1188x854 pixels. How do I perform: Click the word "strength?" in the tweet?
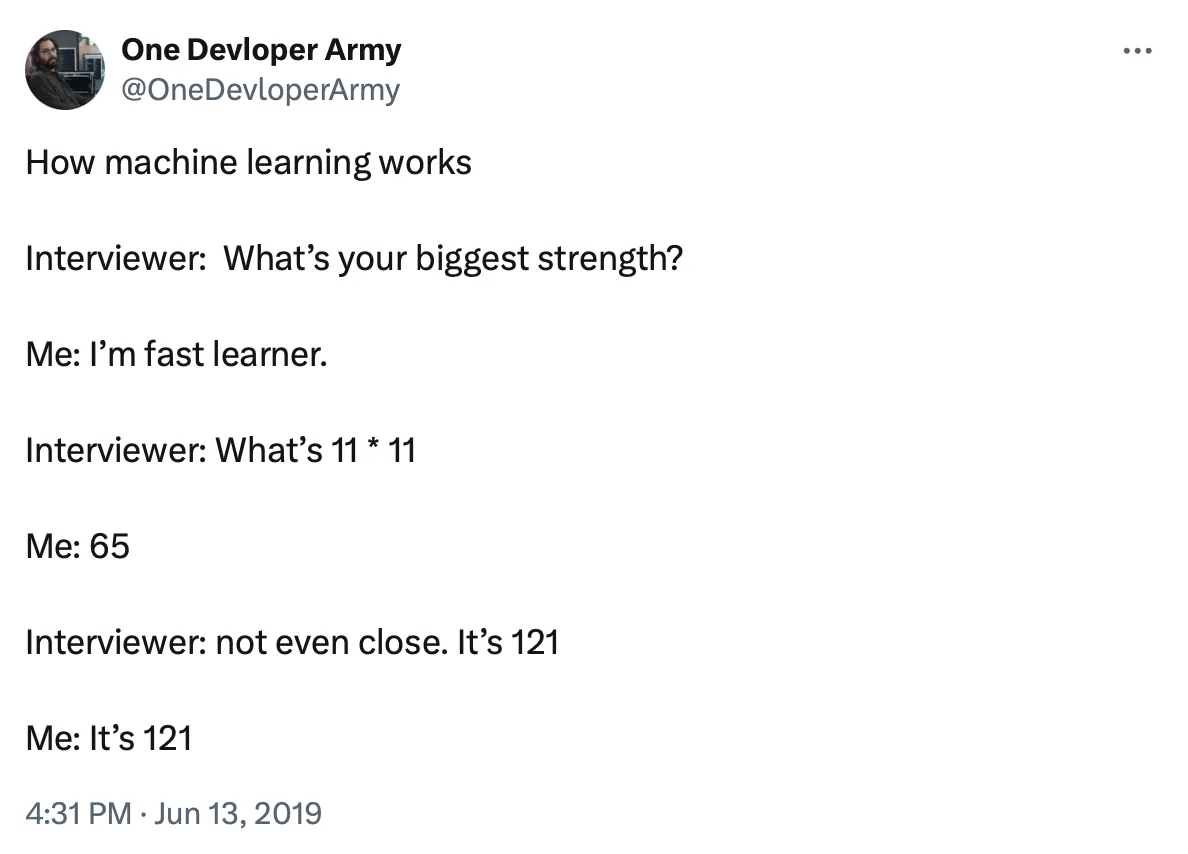click(610, 259)
